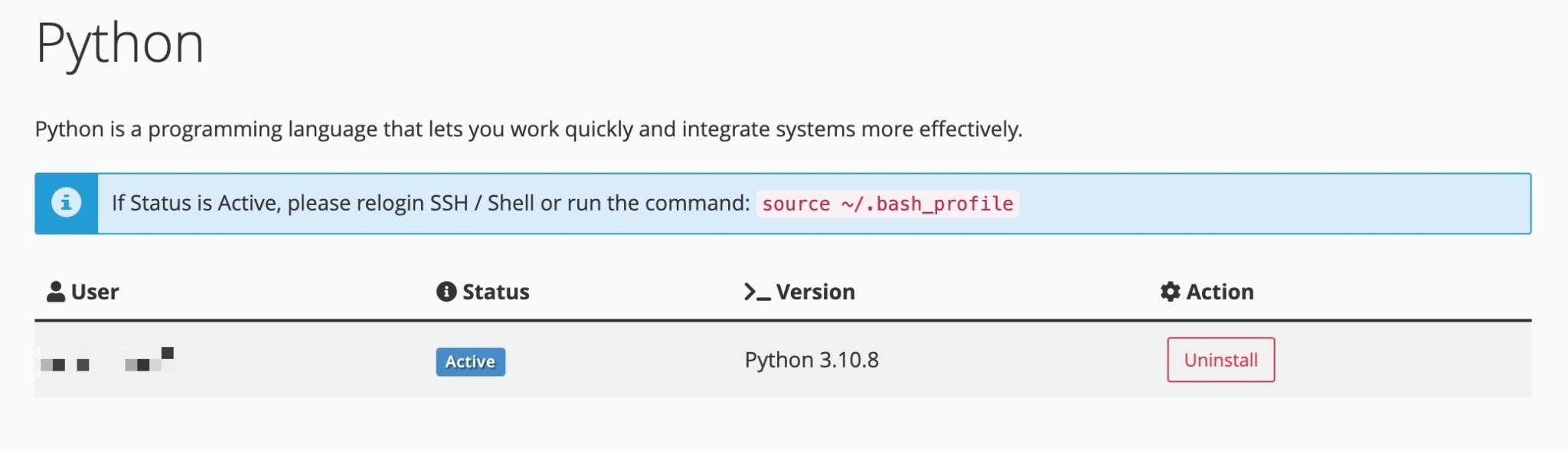The image size is (1568, 451).
Task: Click the 'If Status is Active' notice text
Action: 430,203
